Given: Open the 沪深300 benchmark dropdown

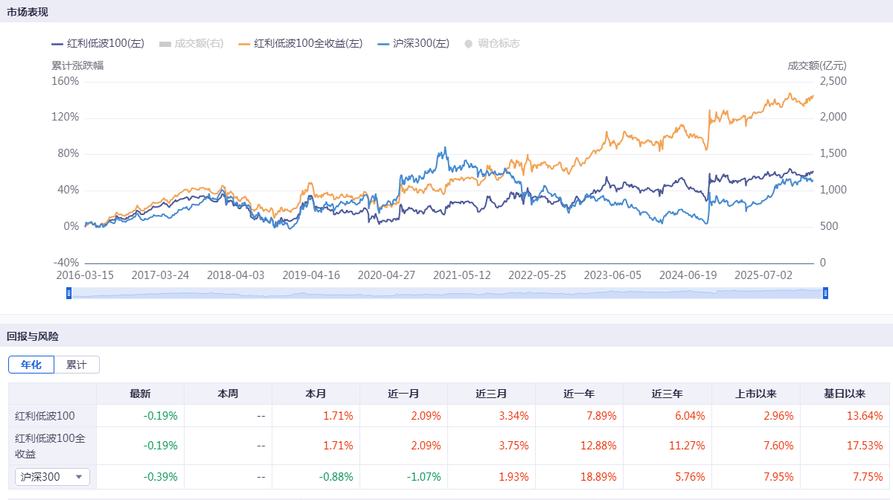Looking at the screenshot, I should [x=52, y=477].
